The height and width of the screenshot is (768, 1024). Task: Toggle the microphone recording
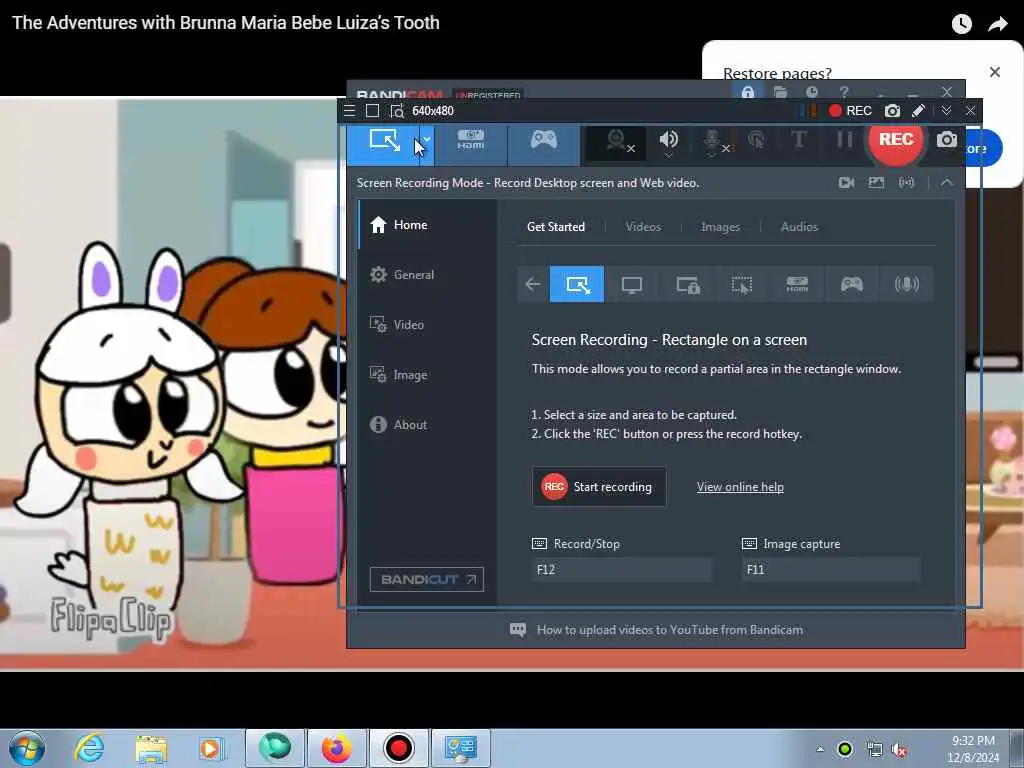point(714,141)
